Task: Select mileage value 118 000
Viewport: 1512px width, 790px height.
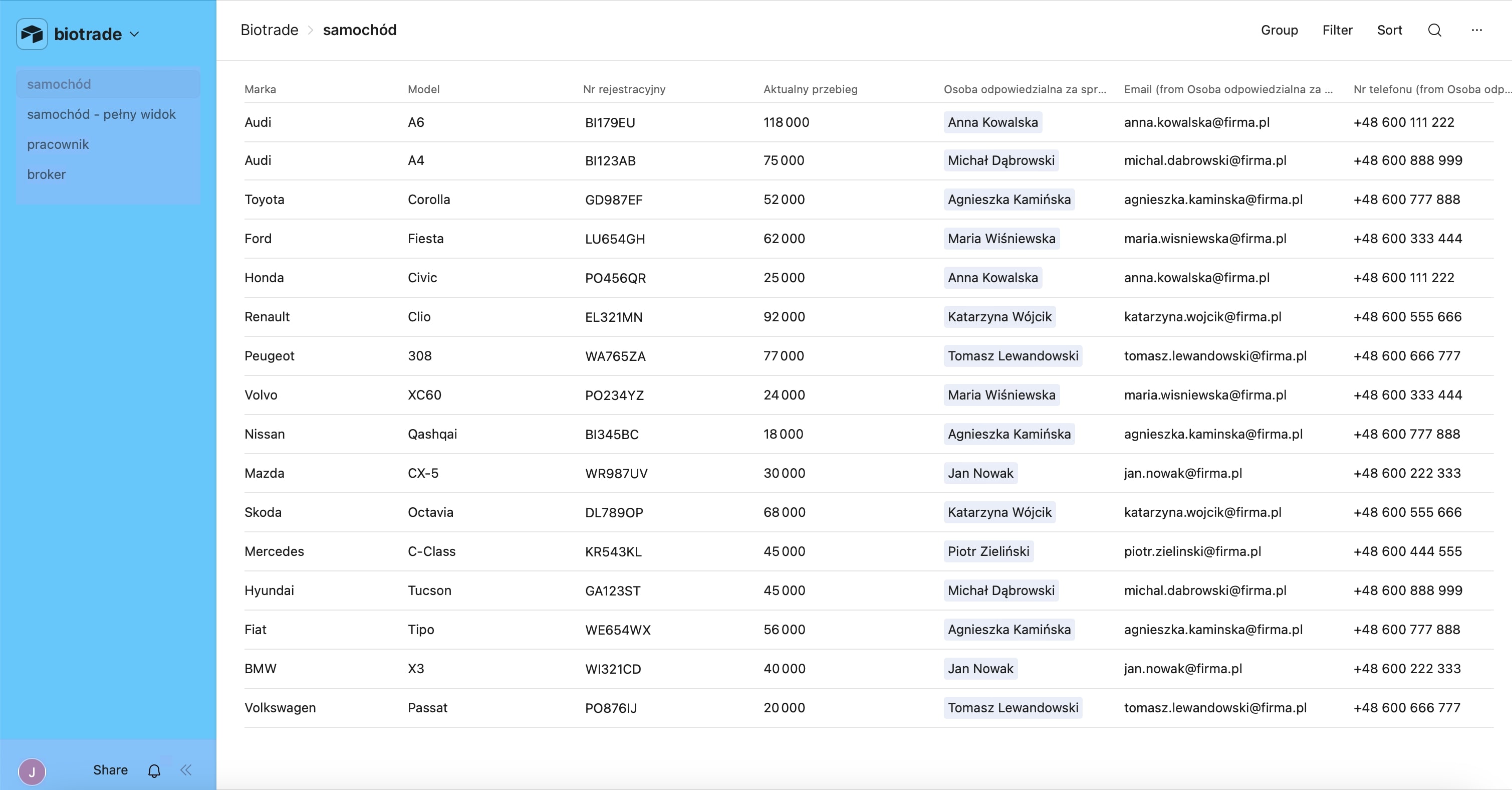Action: pyautogui.click(x=786, y=122)
